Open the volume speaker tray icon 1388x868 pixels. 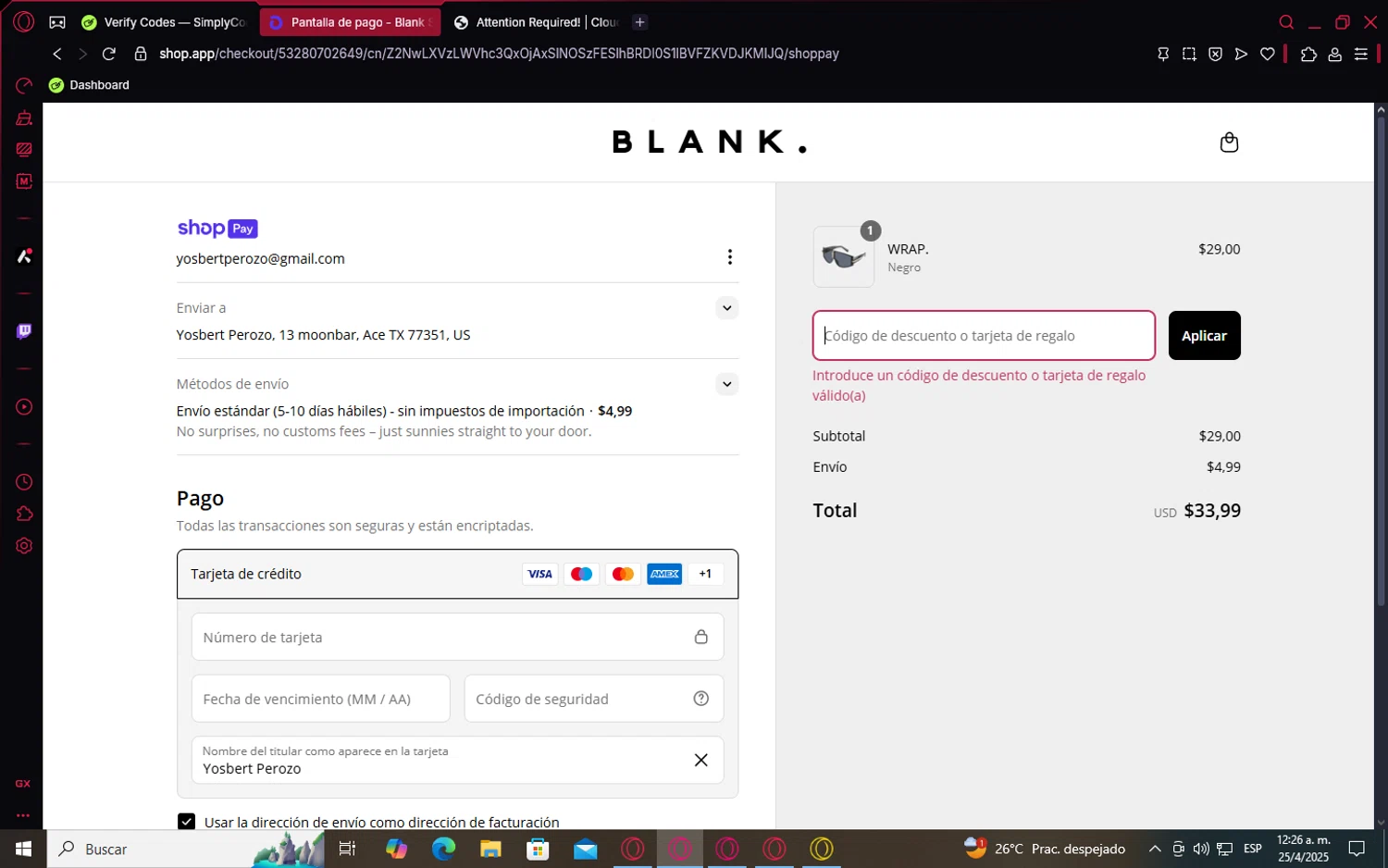[1201, 849]
